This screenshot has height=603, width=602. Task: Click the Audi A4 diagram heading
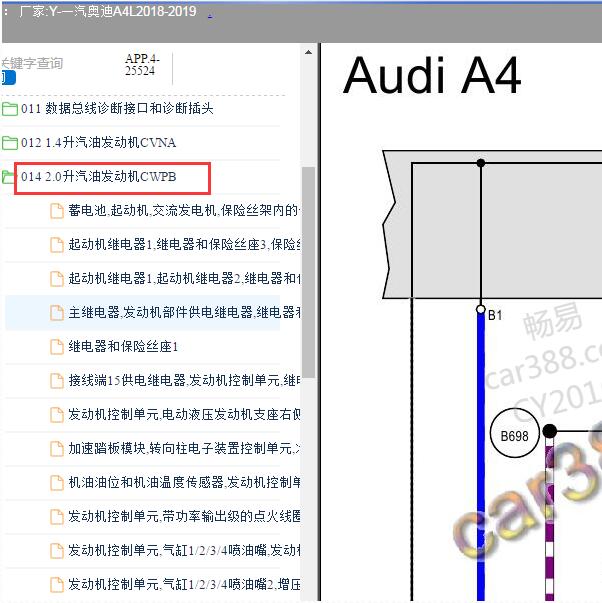point(432,75)
